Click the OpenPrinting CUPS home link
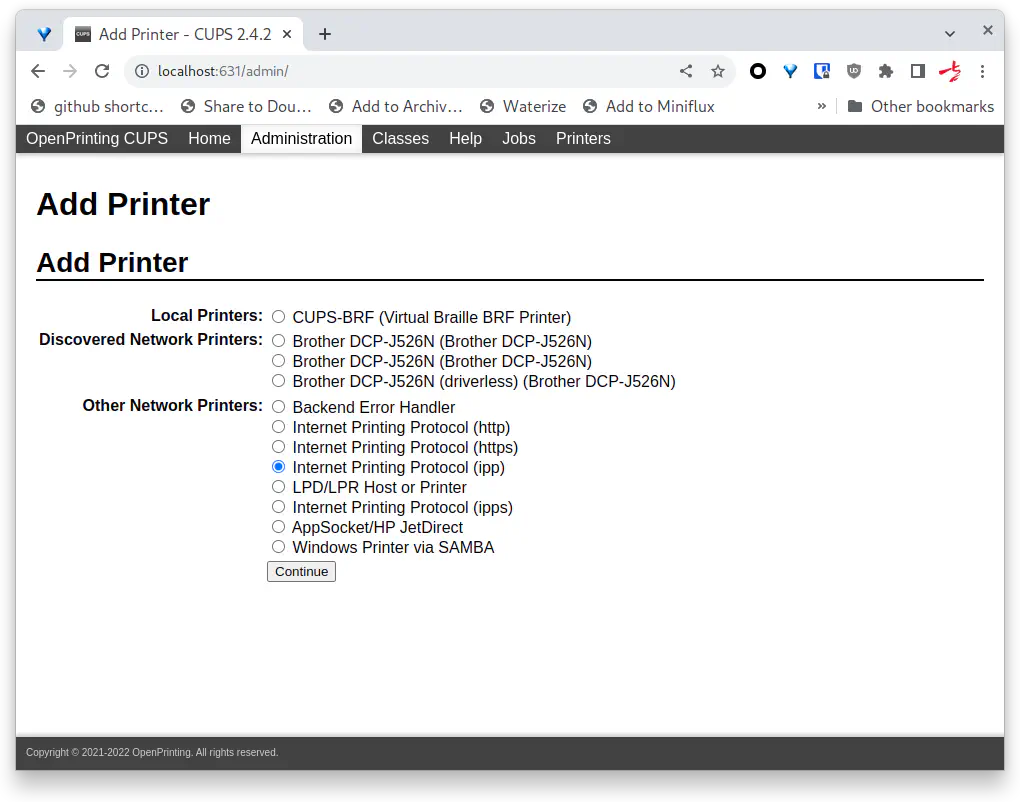Viewport: 1020px width, 802px height. [96, 139]
